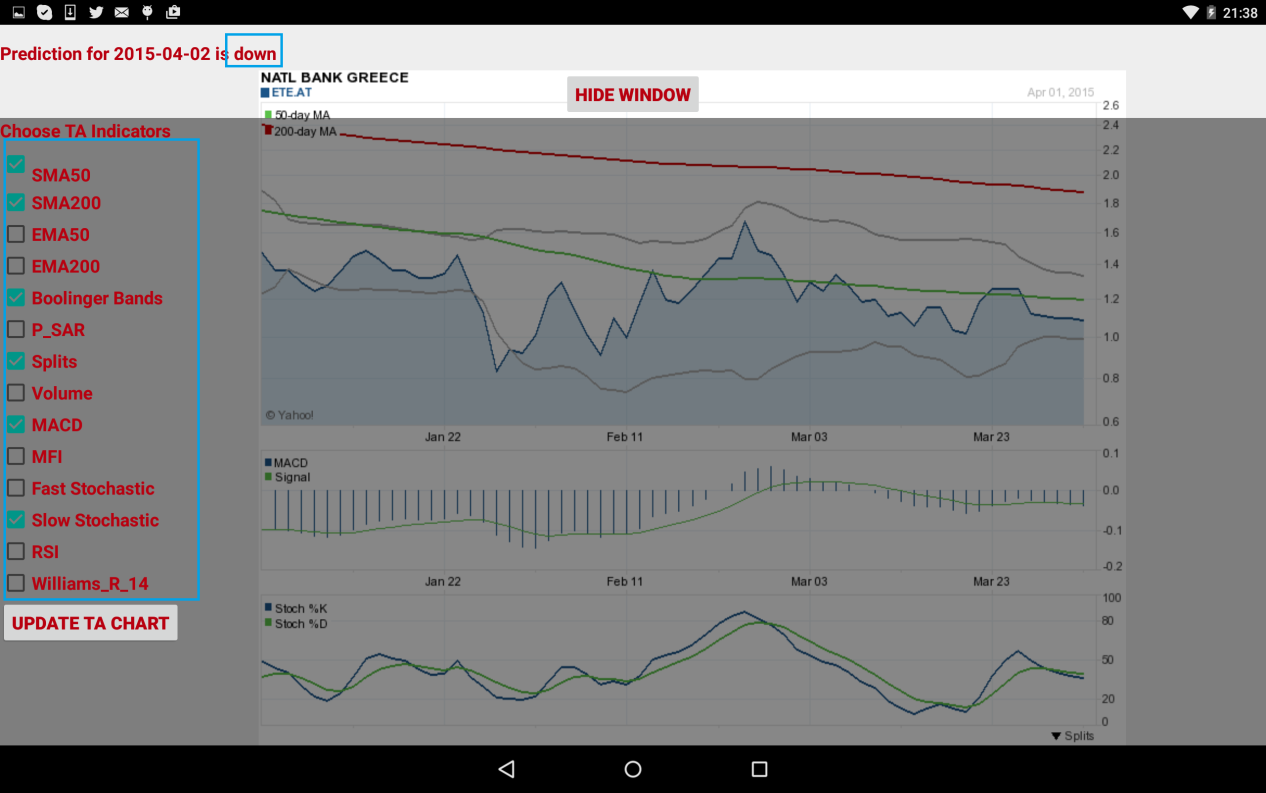
Task: Enable the EMA50 indicator checkbox
Action: click(x=16, y=235)
